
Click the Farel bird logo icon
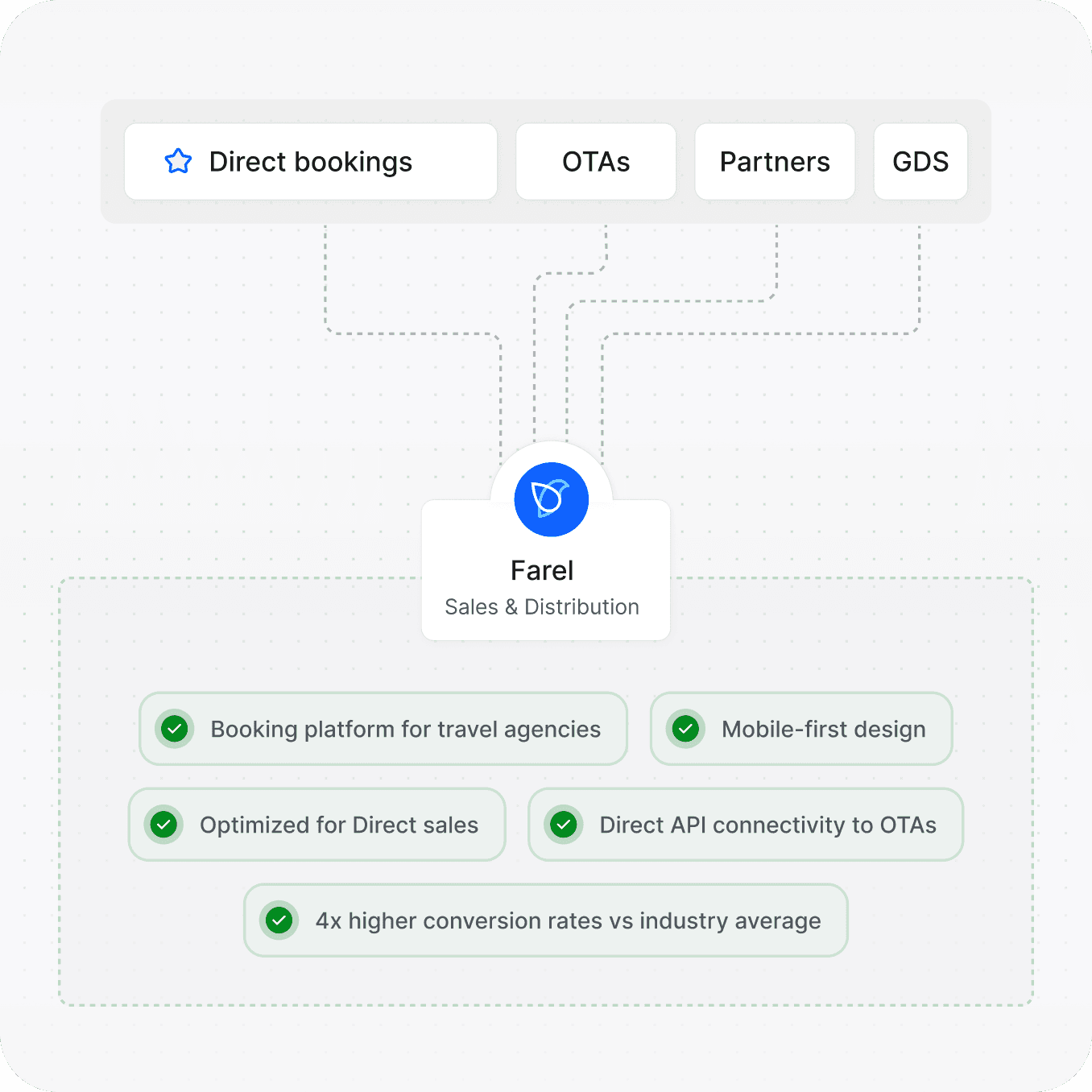pyautogui.click(x=552, y=499)
